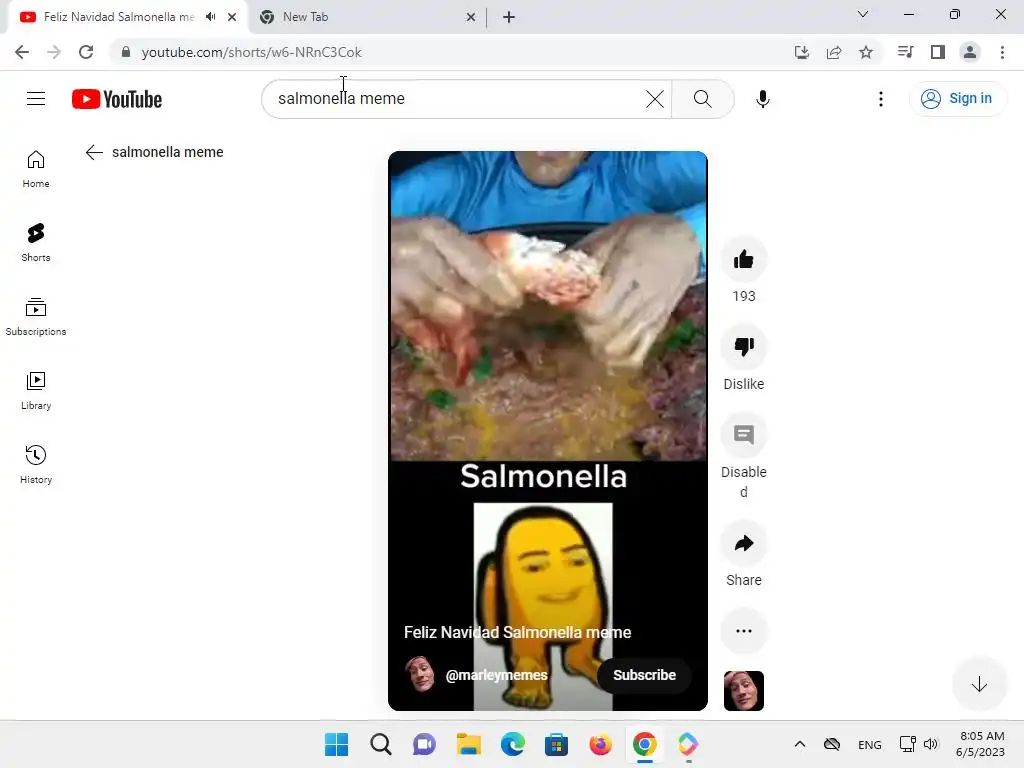Share the short video
Viewport: 1024px width, 768px height.
[x=743, y=543]
